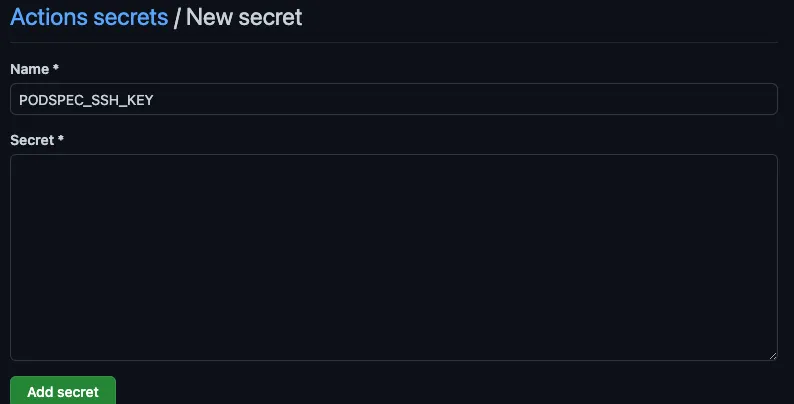Click the word Actions in breadcrumb link
The height and width of the screenshot is (404, 794).
(x=49, y=17)
